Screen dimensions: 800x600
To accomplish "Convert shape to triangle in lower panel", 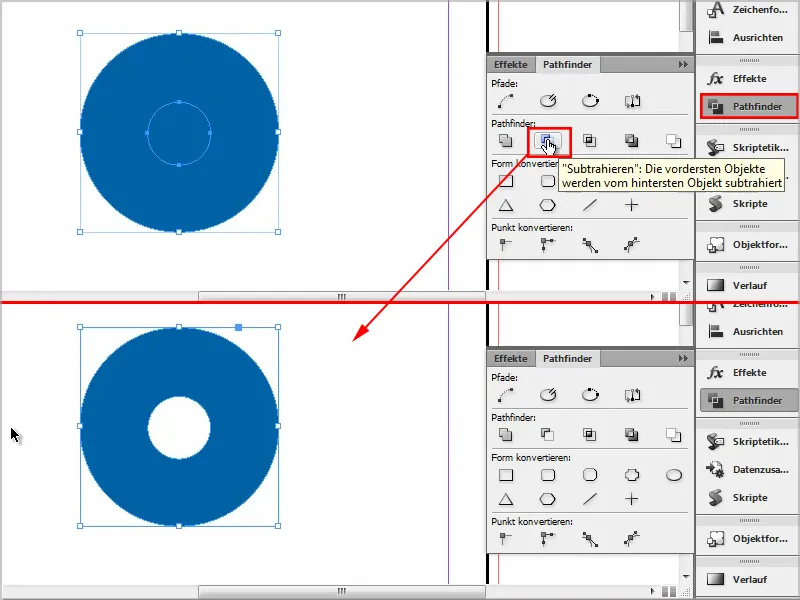I will 506,499.
